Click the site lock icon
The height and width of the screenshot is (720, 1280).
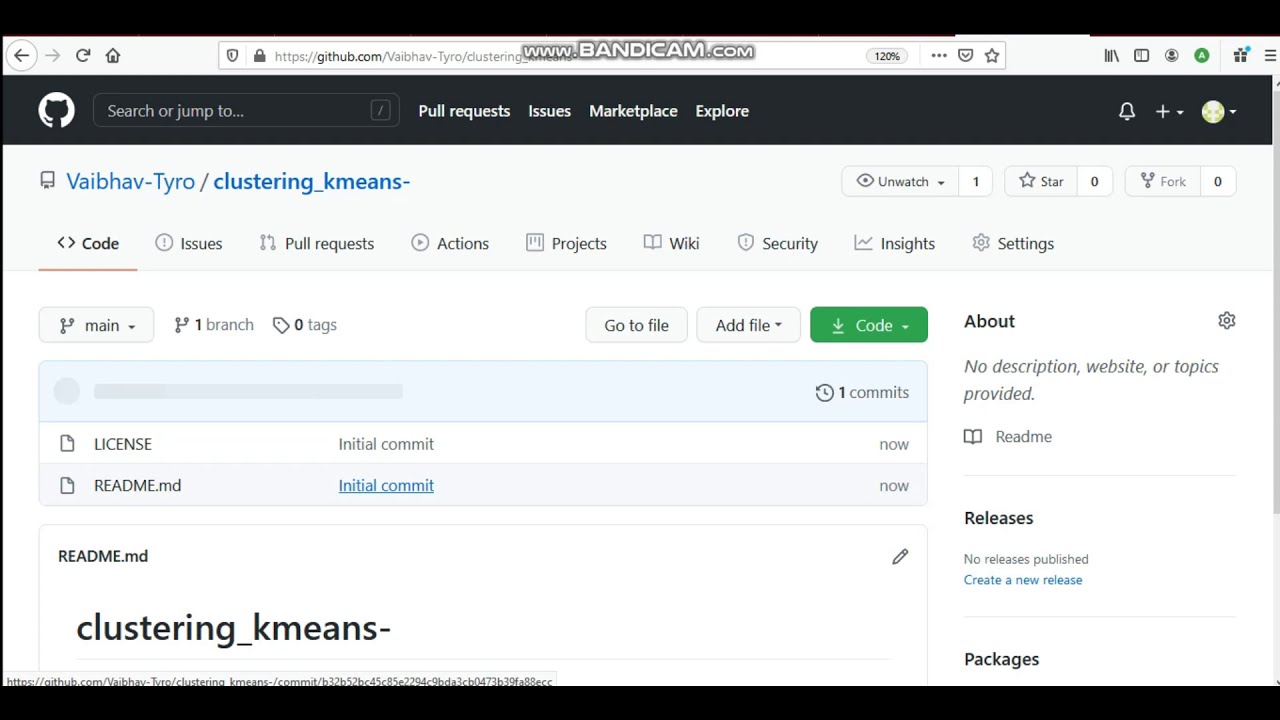pyautogui.click(x=260, y=56)
